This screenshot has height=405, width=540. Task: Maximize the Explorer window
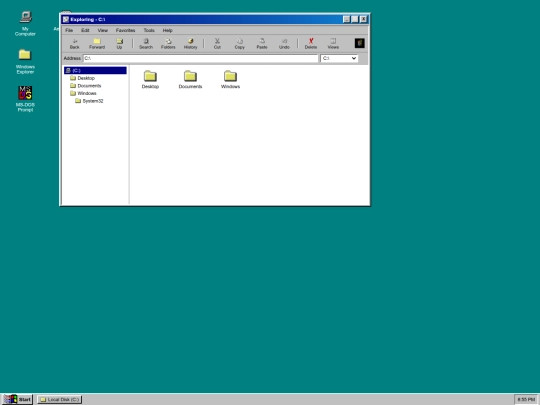click(x=355, y=19)
